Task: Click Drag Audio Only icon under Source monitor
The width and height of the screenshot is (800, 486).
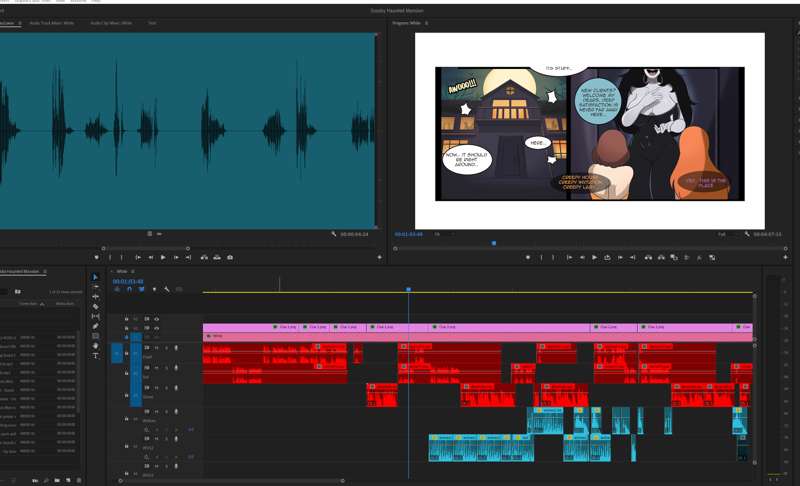Action: 159,234
